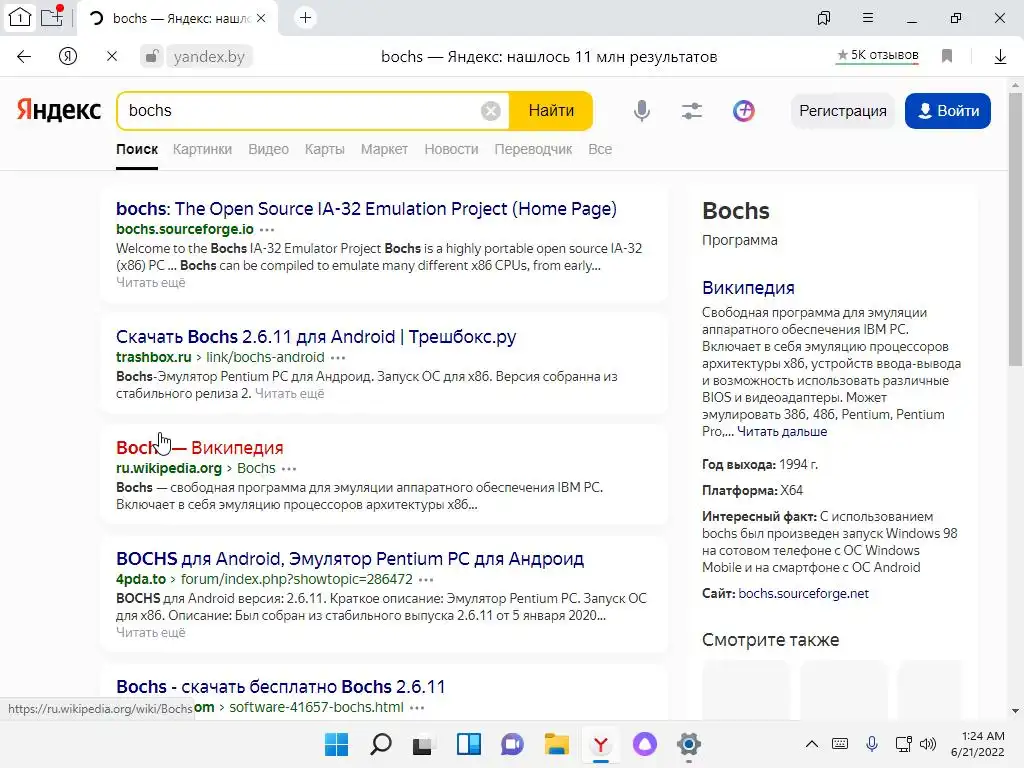Open 5K reviews site rating
This screenshot has height=768, width=1024.
[x=878, y=56]
